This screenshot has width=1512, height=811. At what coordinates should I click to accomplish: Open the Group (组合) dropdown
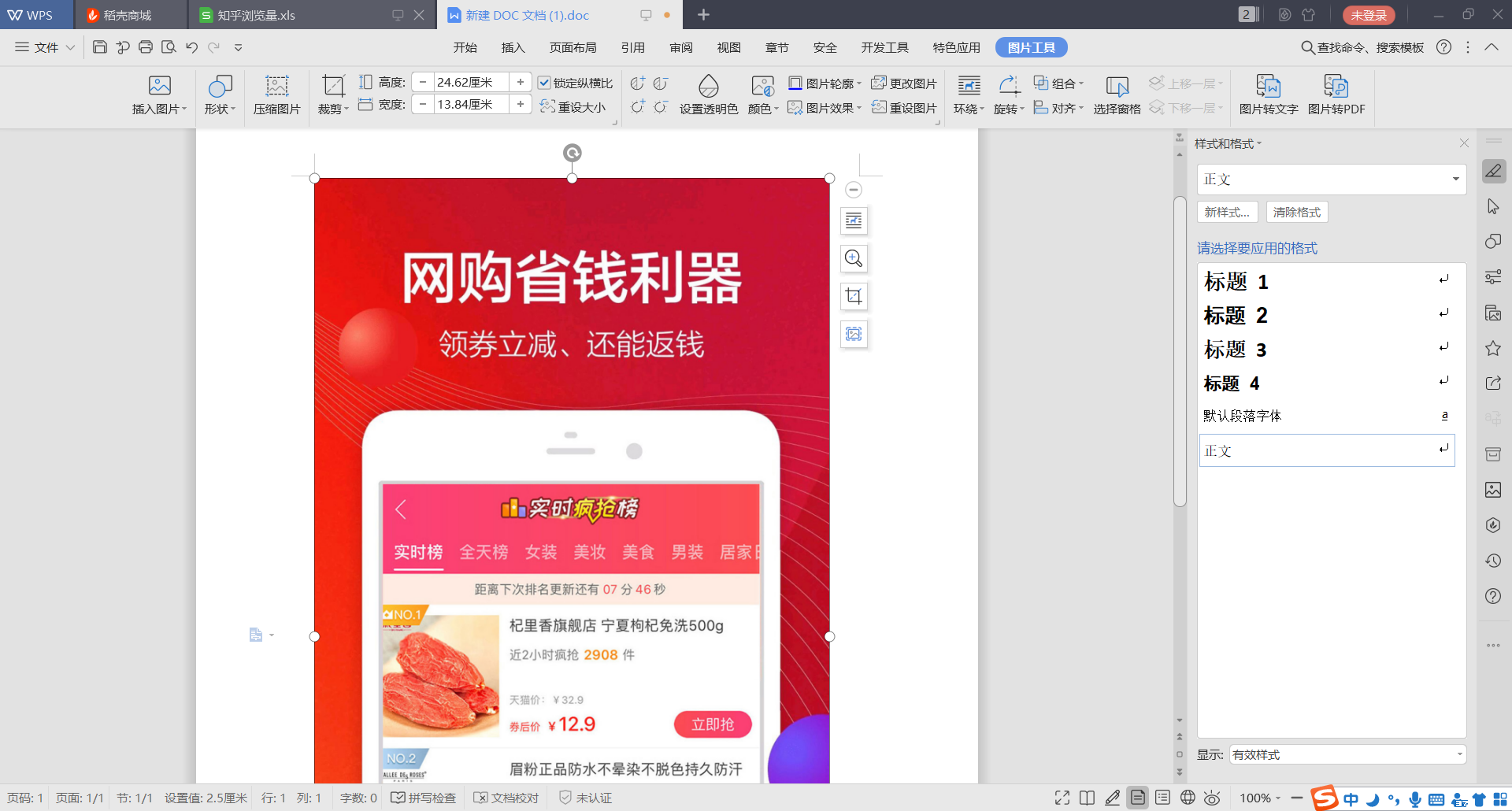point(1059,83)
